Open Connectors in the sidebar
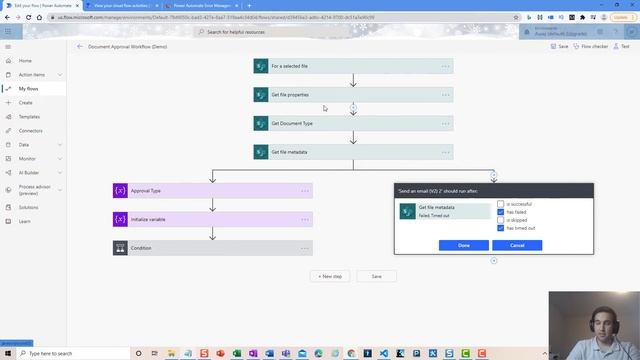 [31, 131]
